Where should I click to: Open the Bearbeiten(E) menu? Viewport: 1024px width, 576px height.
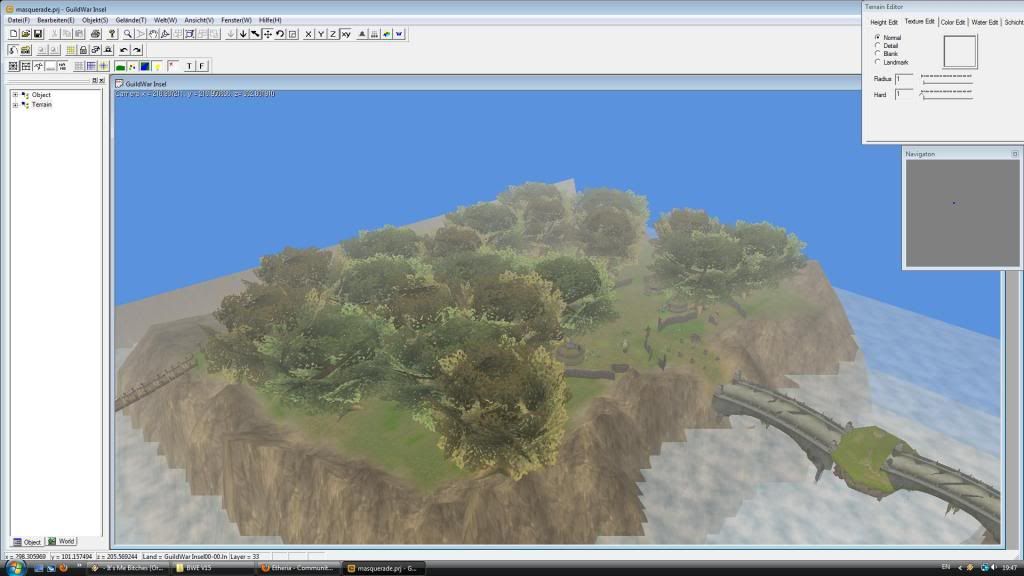coord(56,20)
